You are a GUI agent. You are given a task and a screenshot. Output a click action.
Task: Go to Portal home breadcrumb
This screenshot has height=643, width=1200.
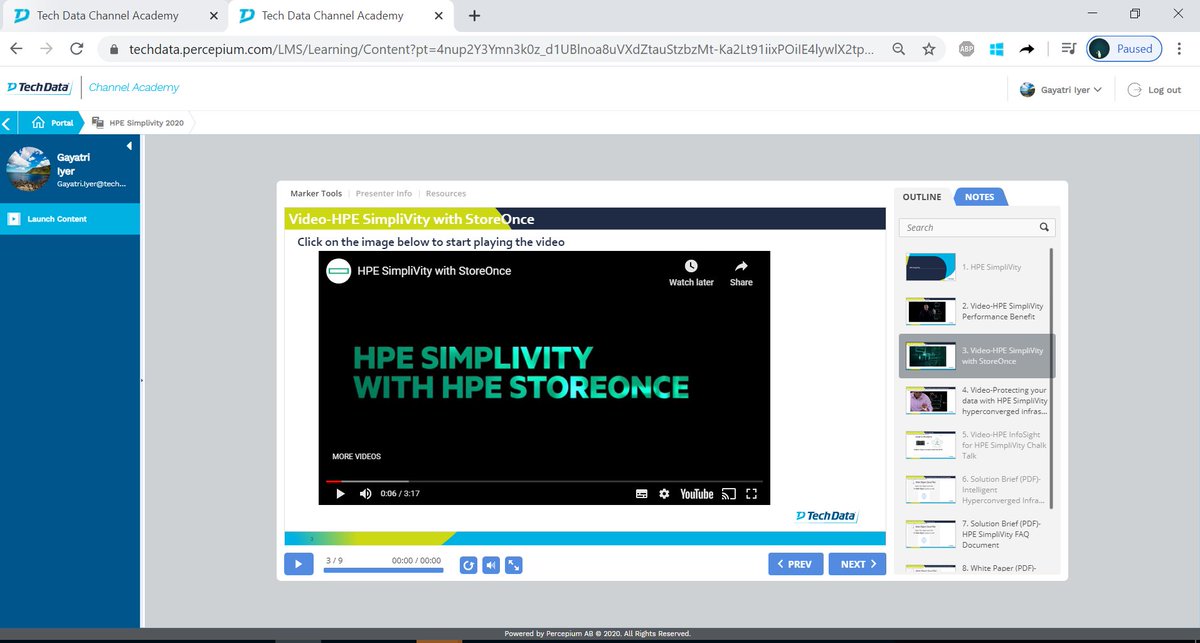(53, 123)
